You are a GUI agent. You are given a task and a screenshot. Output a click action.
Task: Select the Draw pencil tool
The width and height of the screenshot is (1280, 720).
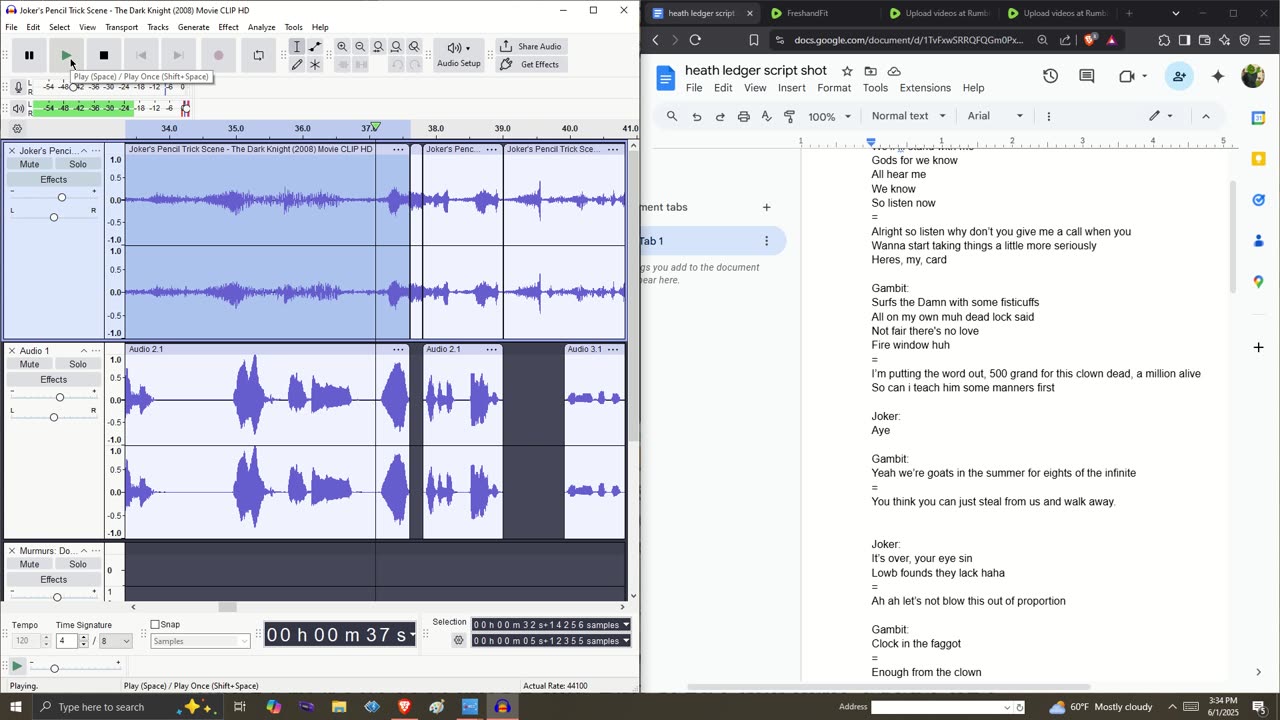(x=297, y=64)
